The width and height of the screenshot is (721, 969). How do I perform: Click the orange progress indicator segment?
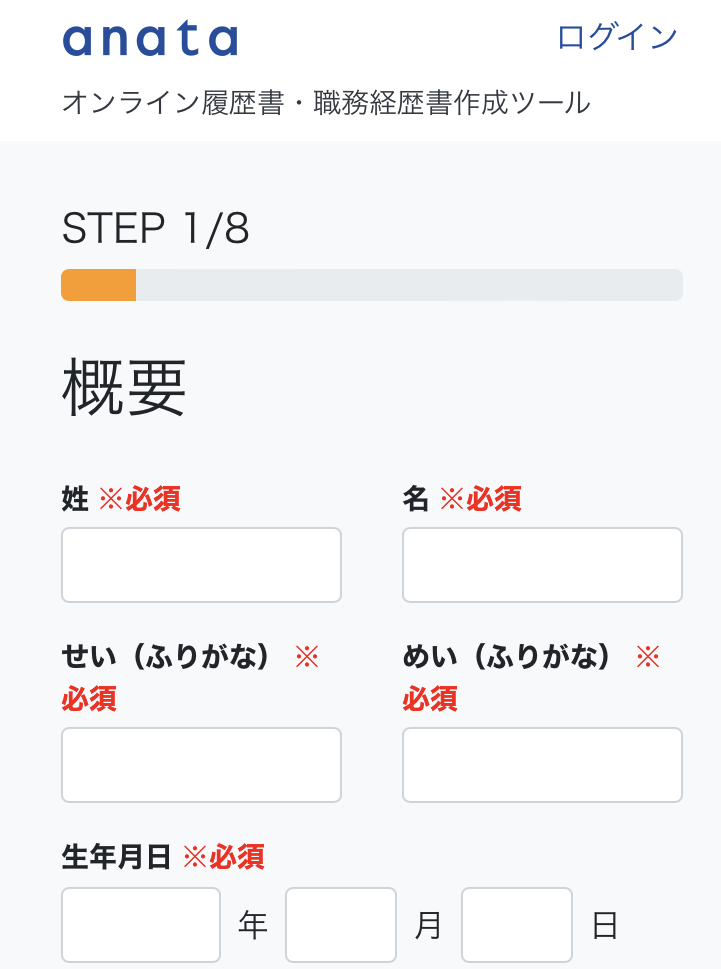point(99,285)
